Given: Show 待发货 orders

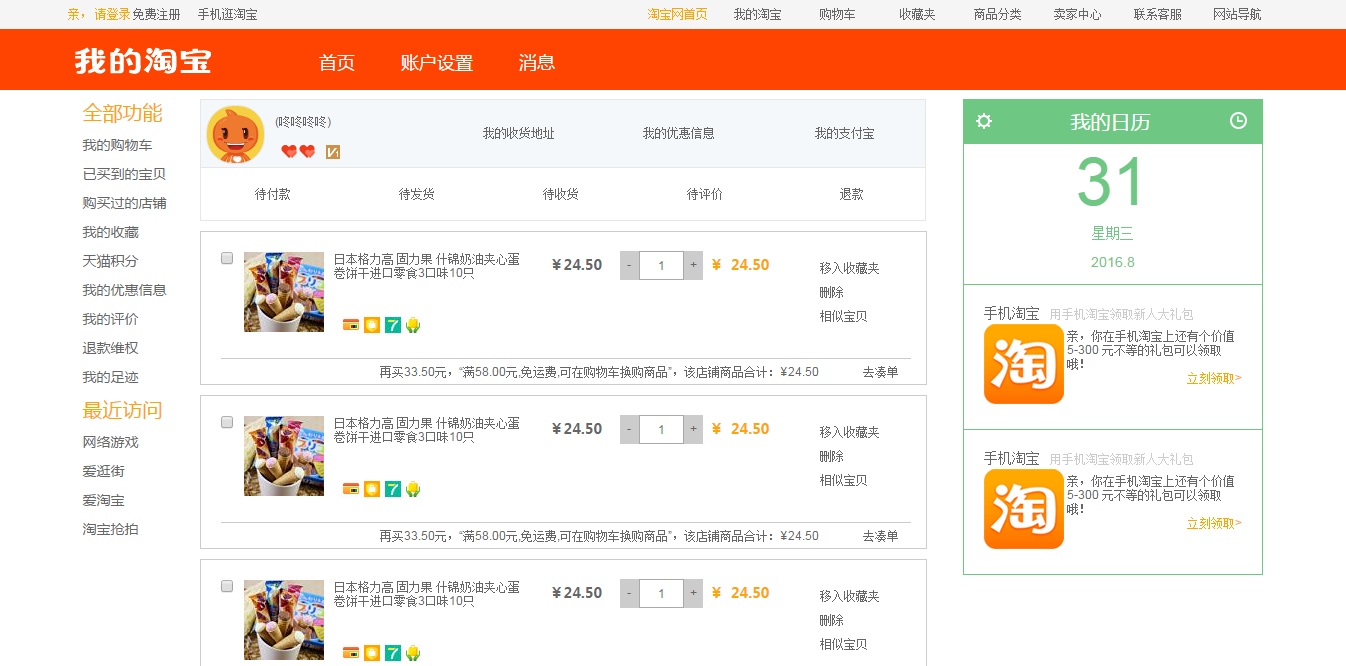Looking at the screenshot, I should [416, 194].
